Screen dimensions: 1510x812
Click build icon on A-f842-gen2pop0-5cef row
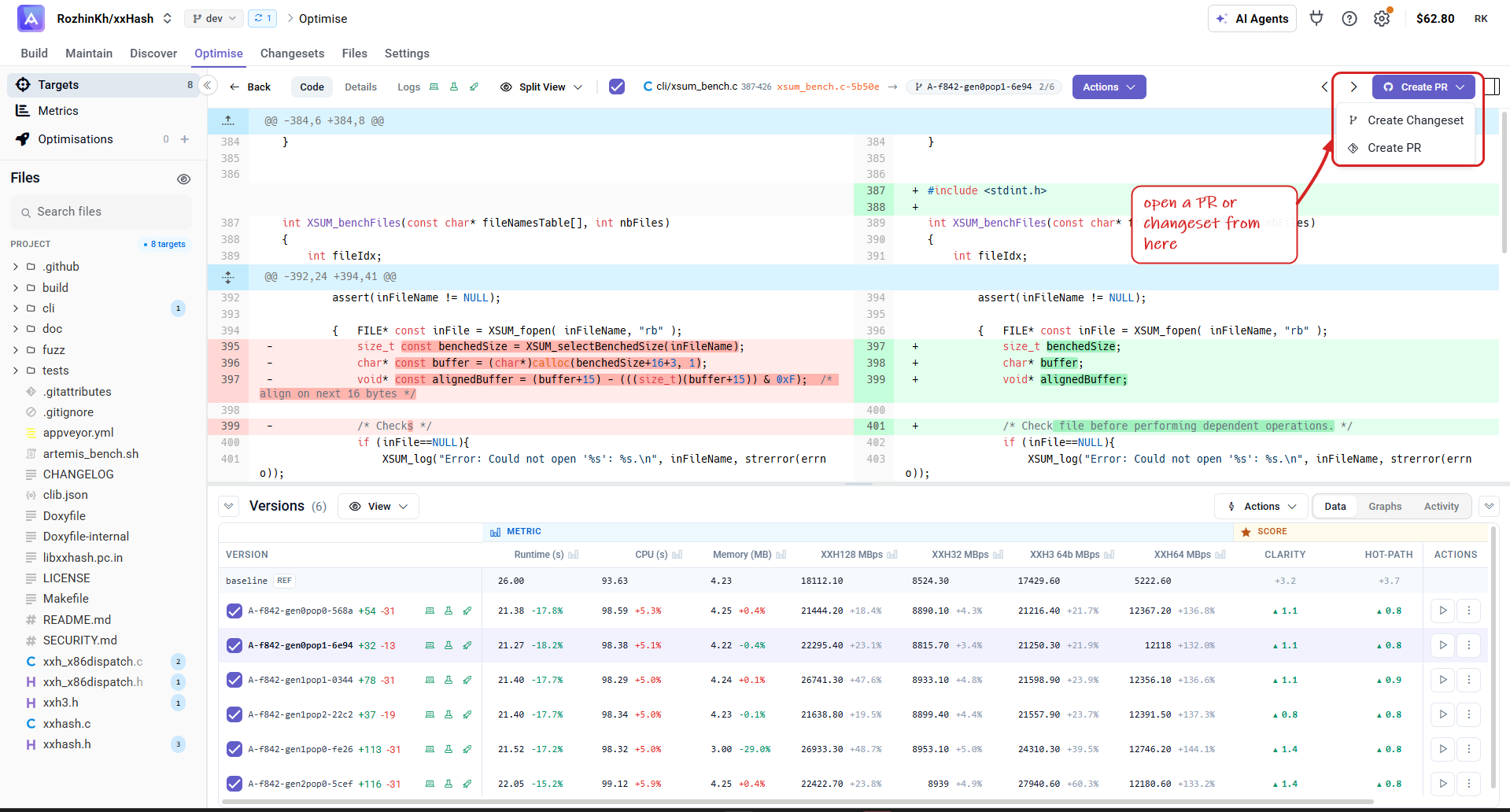coord(430,784)
